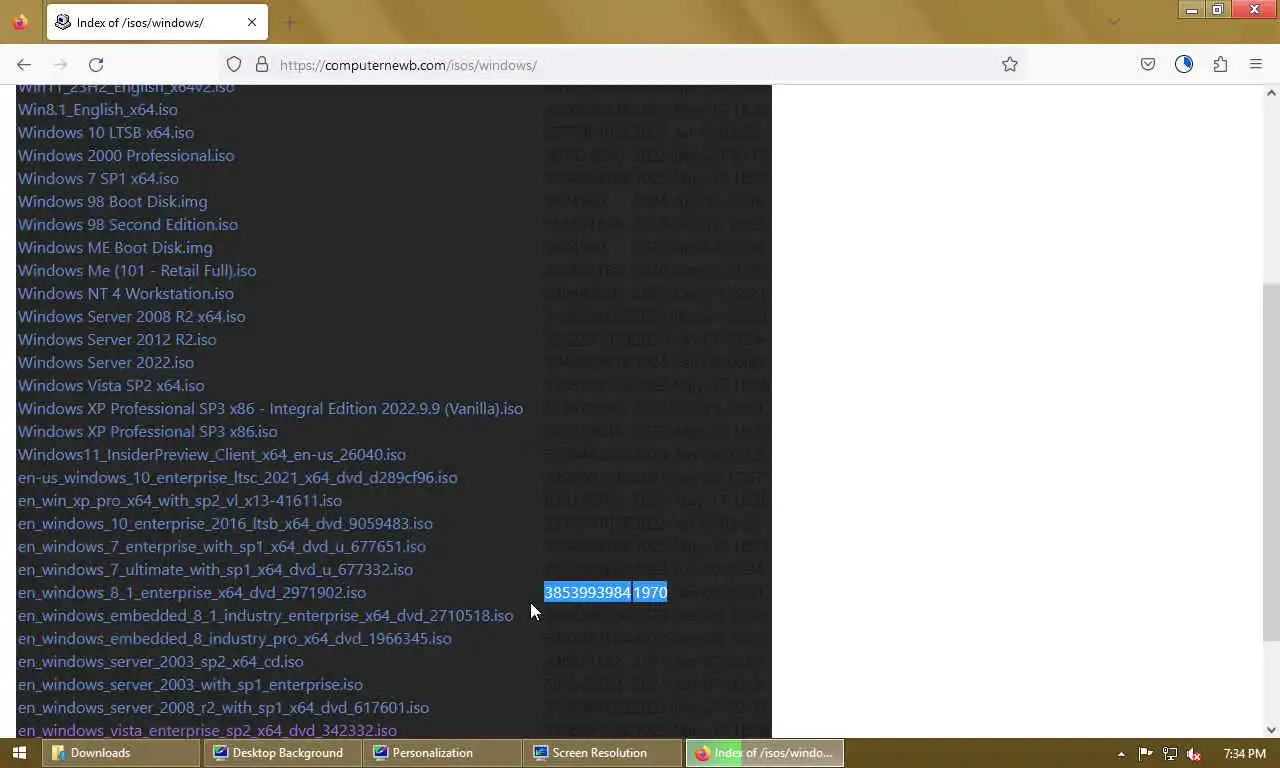1280x768 pixels.
Task: Switch to Personalization taskbar window
Action: pyautogui.click(x=443, y=753)
